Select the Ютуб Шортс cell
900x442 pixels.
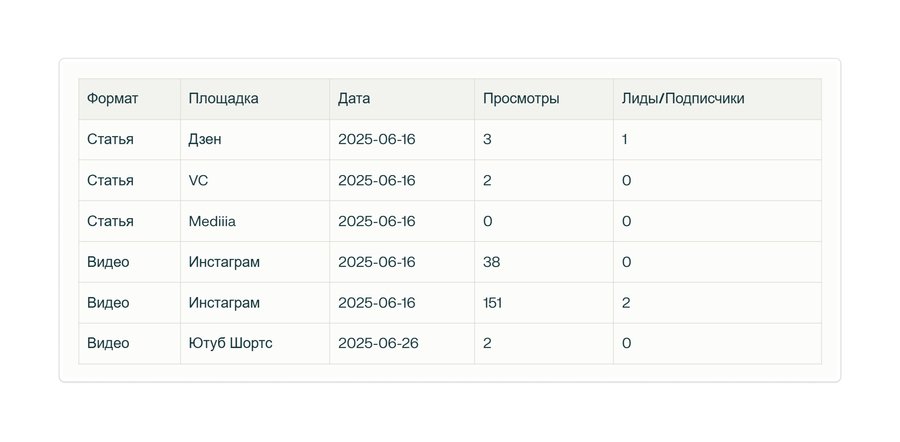tap(230, 343)
